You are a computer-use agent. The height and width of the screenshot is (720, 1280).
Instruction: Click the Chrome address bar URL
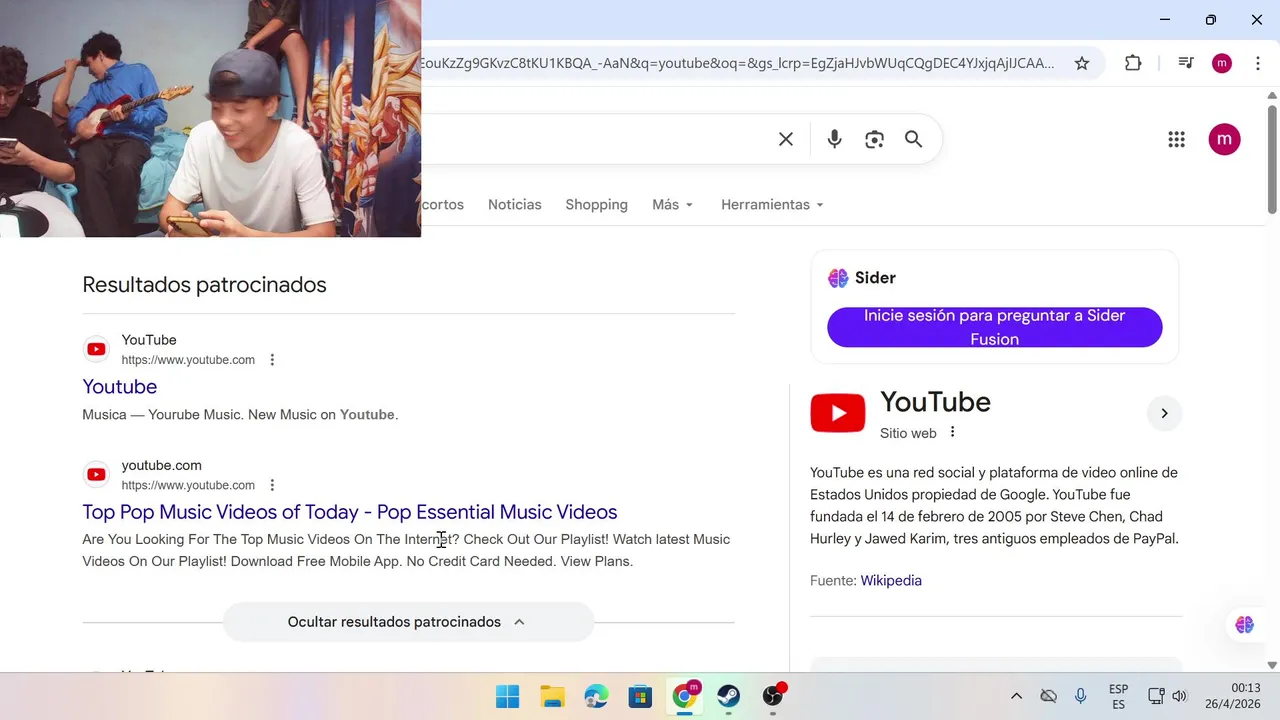point(737,63)
